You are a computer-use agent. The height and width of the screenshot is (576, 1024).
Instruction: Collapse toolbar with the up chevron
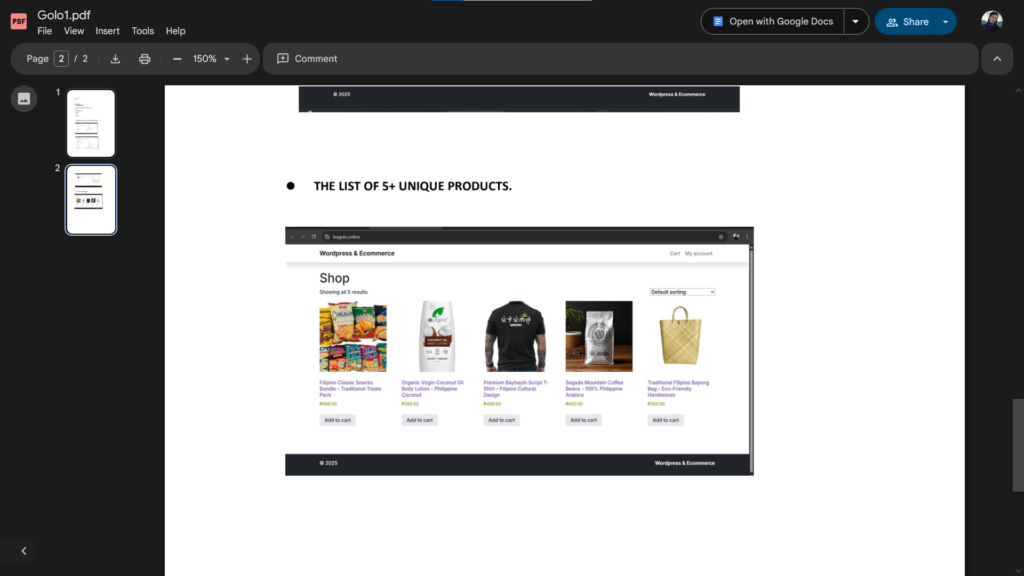(997, 59)
